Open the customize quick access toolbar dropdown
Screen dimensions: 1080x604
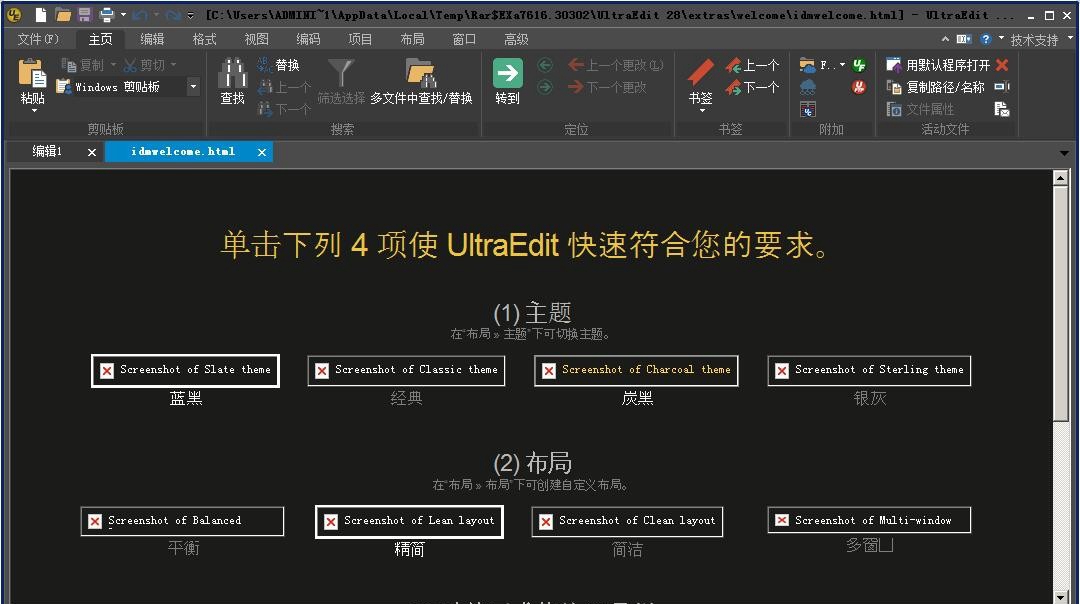(191, 14)
